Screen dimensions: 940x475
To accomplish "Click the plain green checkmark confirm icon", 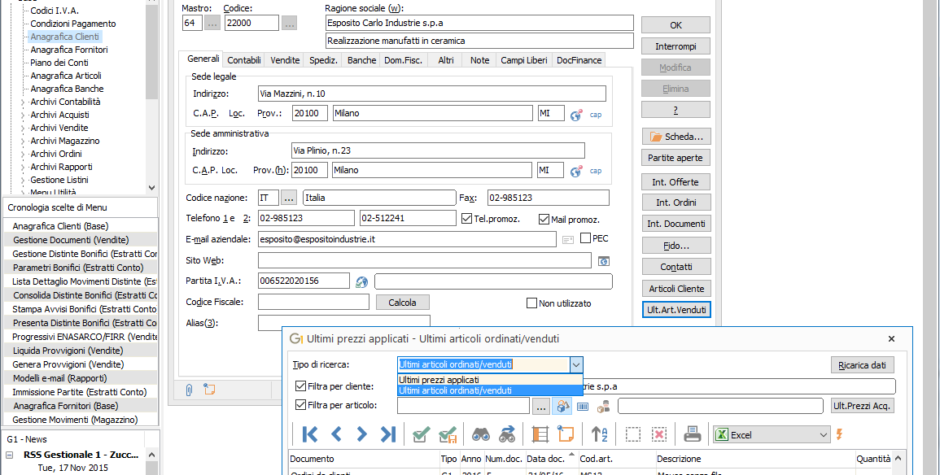I will (421, 434).
